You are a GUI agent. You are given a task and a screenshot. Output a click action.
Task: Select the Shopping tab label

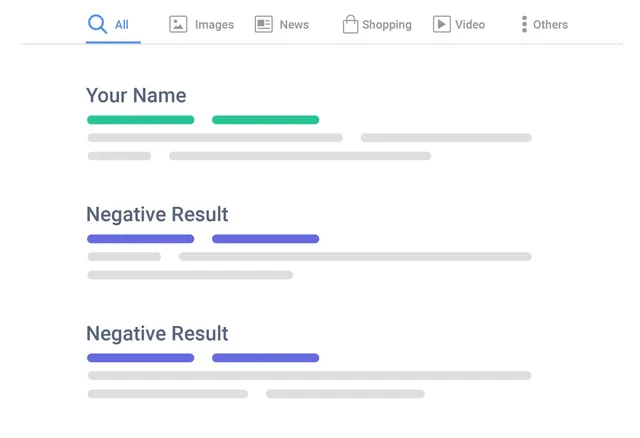(x=387, y=25)
